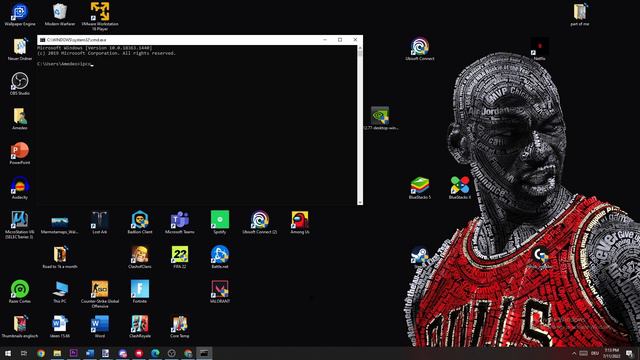
Task: Open the Battle.net launcher shortcut
Action: 220,257
